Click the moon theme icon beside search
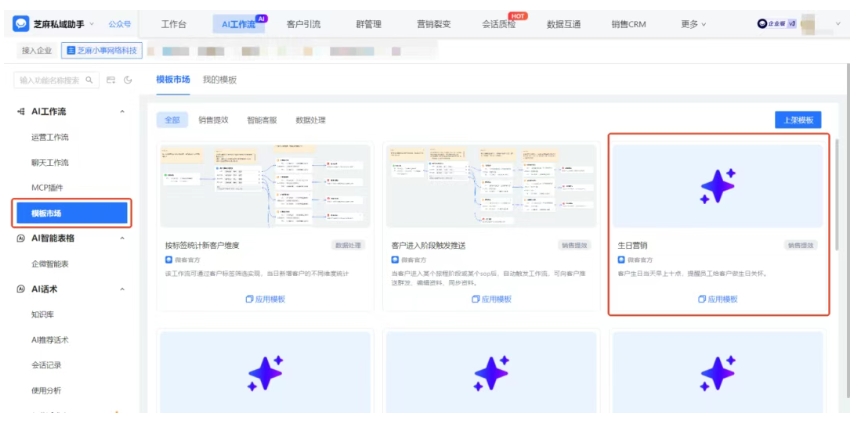 click(x=127, y=79)
